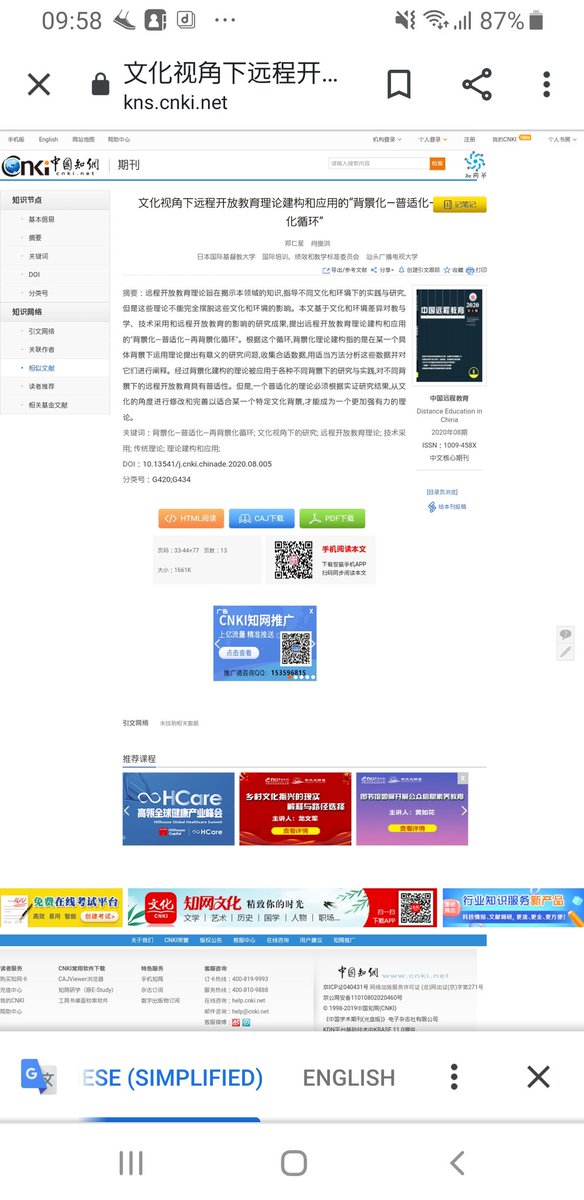Click the CNKI 中国知网 logo
The image size is (584, 1200).
pos(52,165)
